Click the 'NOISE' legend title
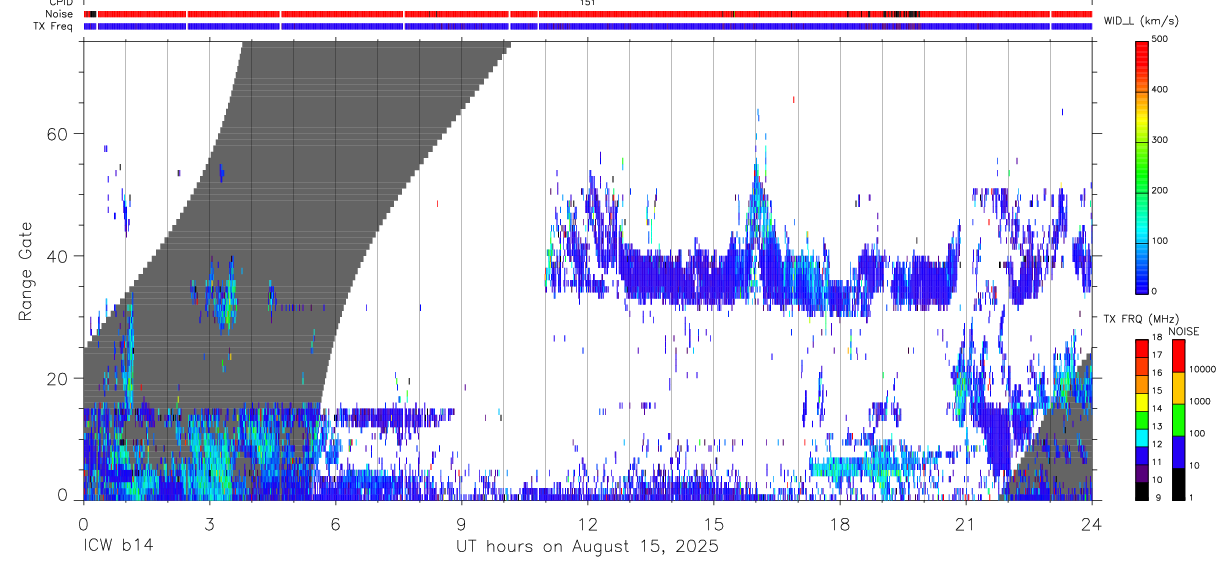Image resolution: width=1228 pixels, height=567 pixels. (x=1184, y=331)
